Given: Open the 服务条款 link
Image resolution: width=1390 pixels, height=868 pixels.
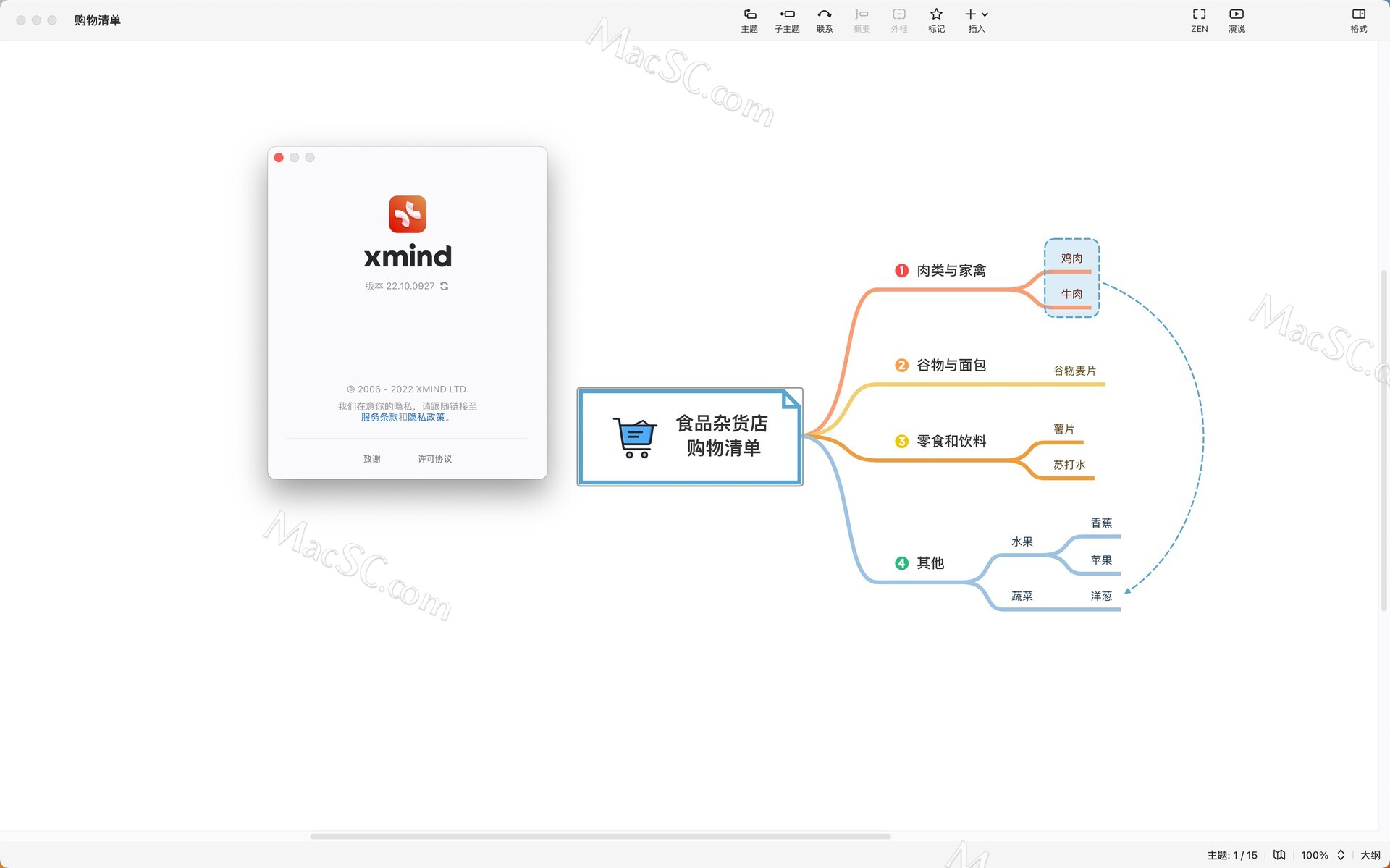Looking at the screenshot, I should click(379, 417).
